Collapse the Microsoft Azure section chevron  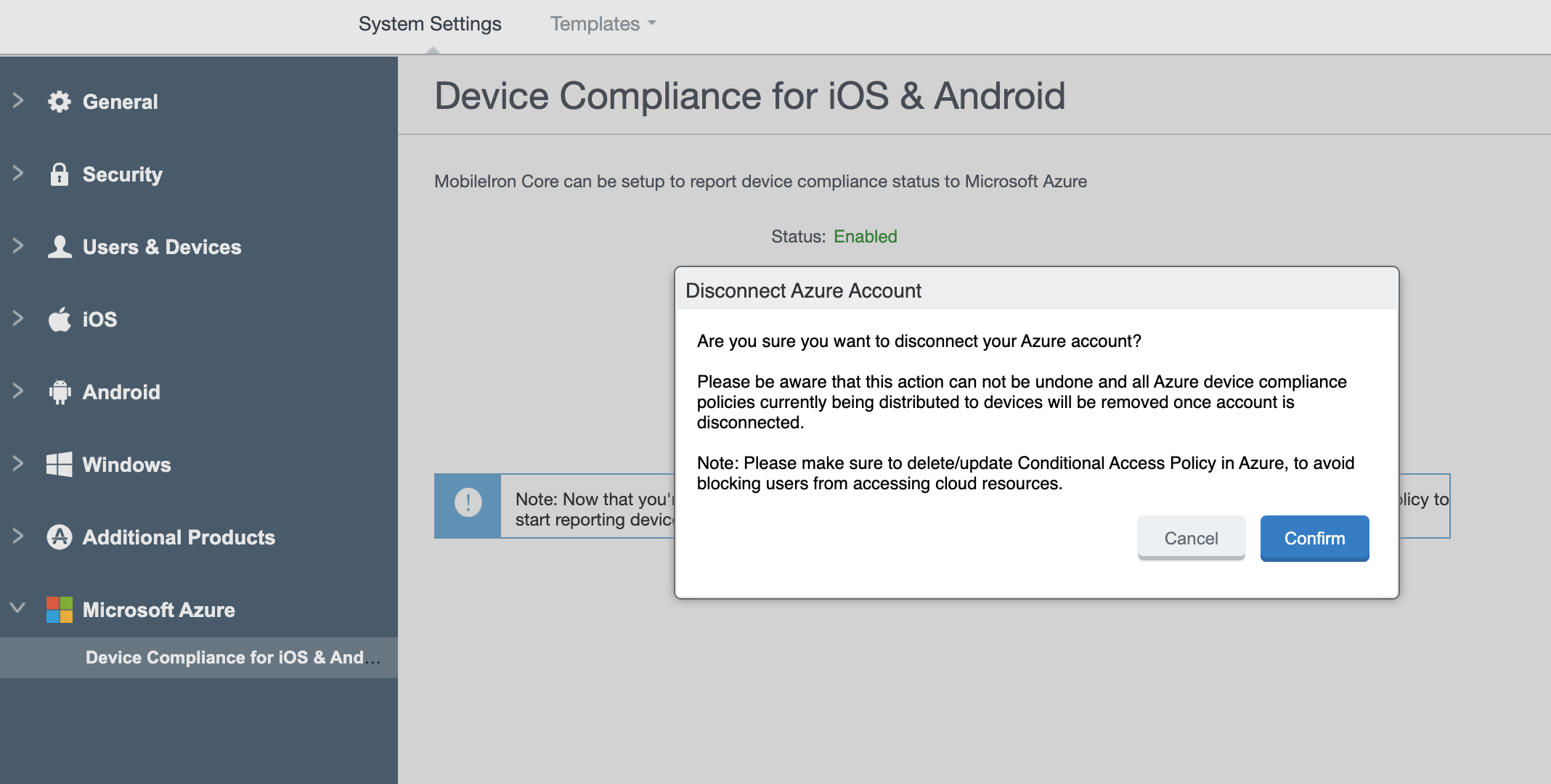click(18, 608)
